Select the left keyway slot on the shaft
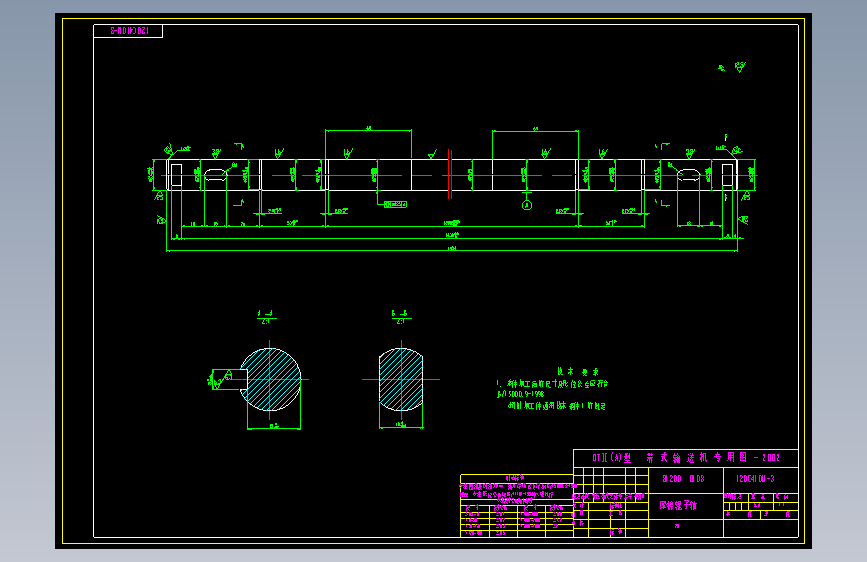 coord(216,175)
